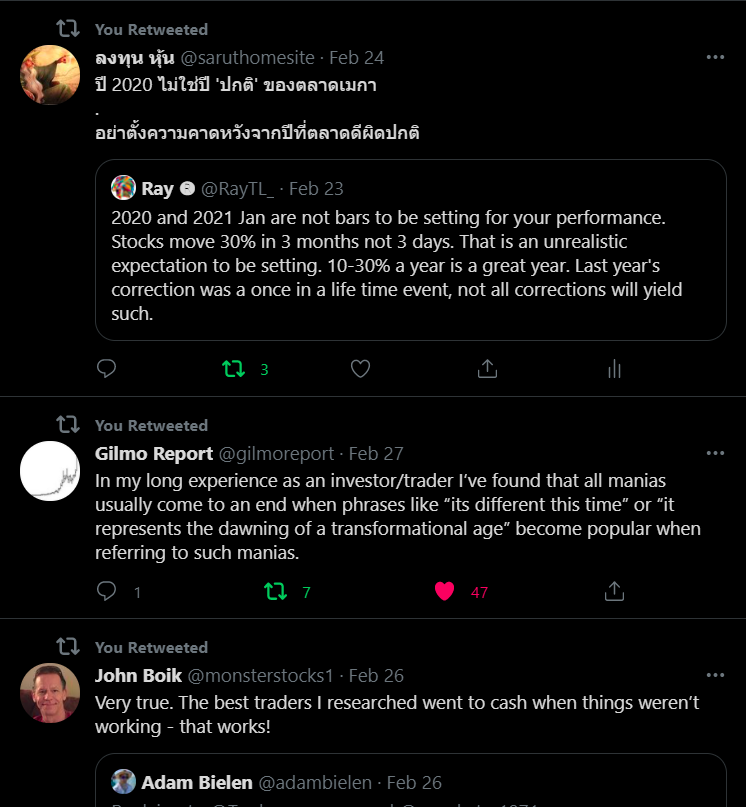This screenshot has height=807, width=746.
Task: Share the saruthomesite tweet
Action: (487, 369)
